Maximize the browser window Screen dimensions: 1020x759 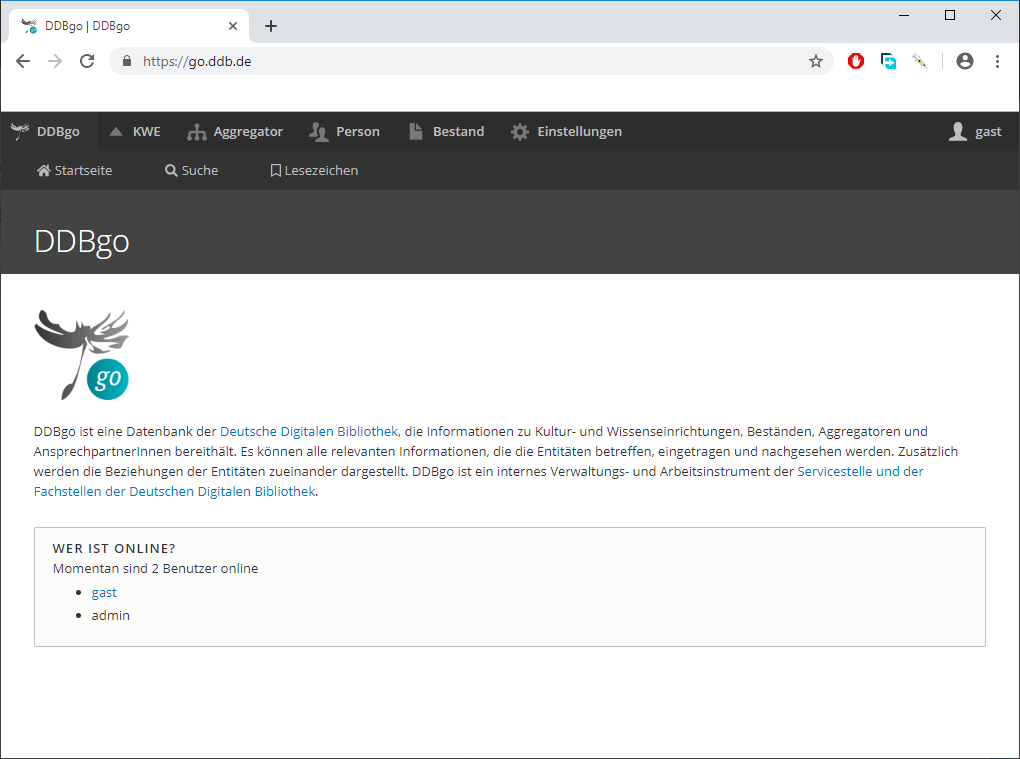pyautogui.click(x=950, y=15)
